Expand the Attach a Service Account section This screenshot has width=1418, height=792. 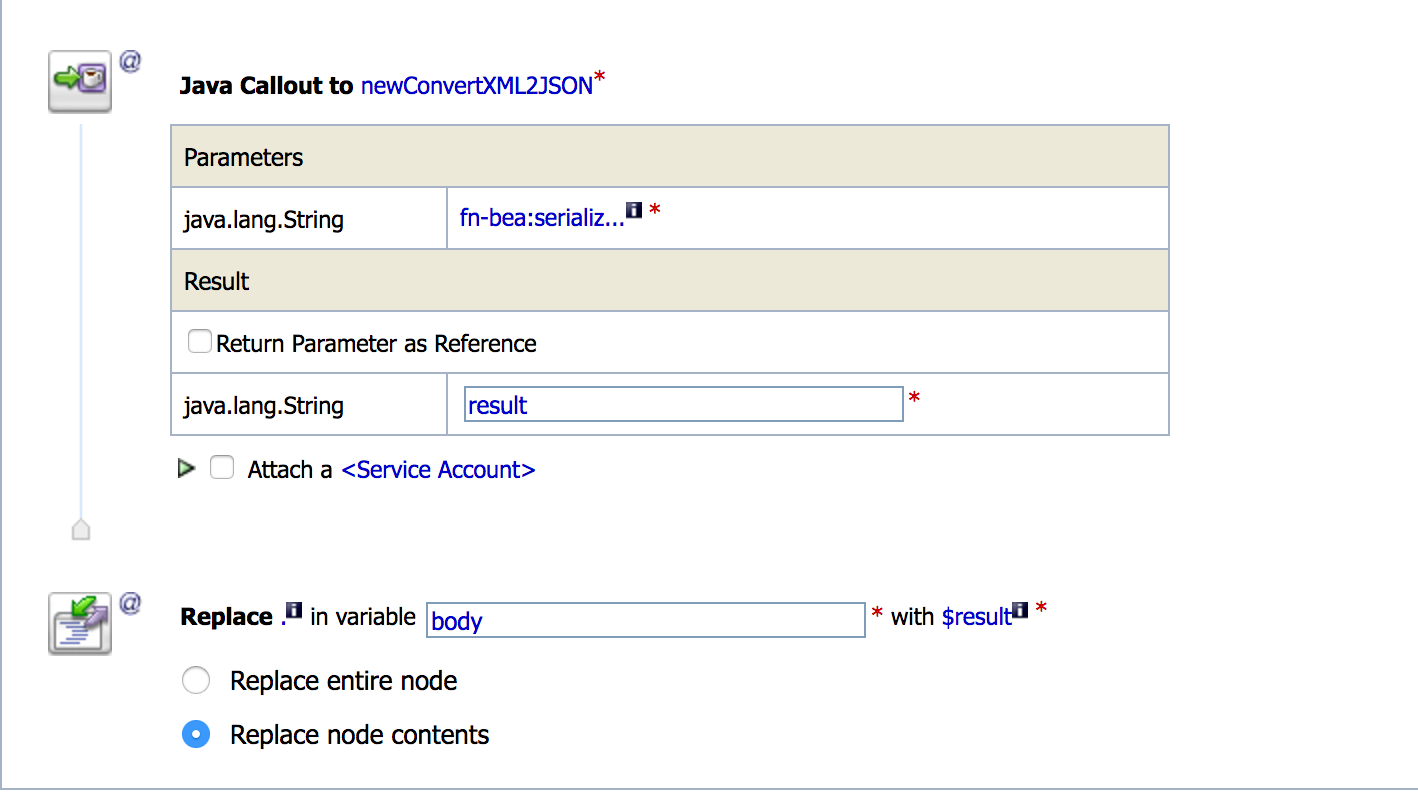click(186, 468)
